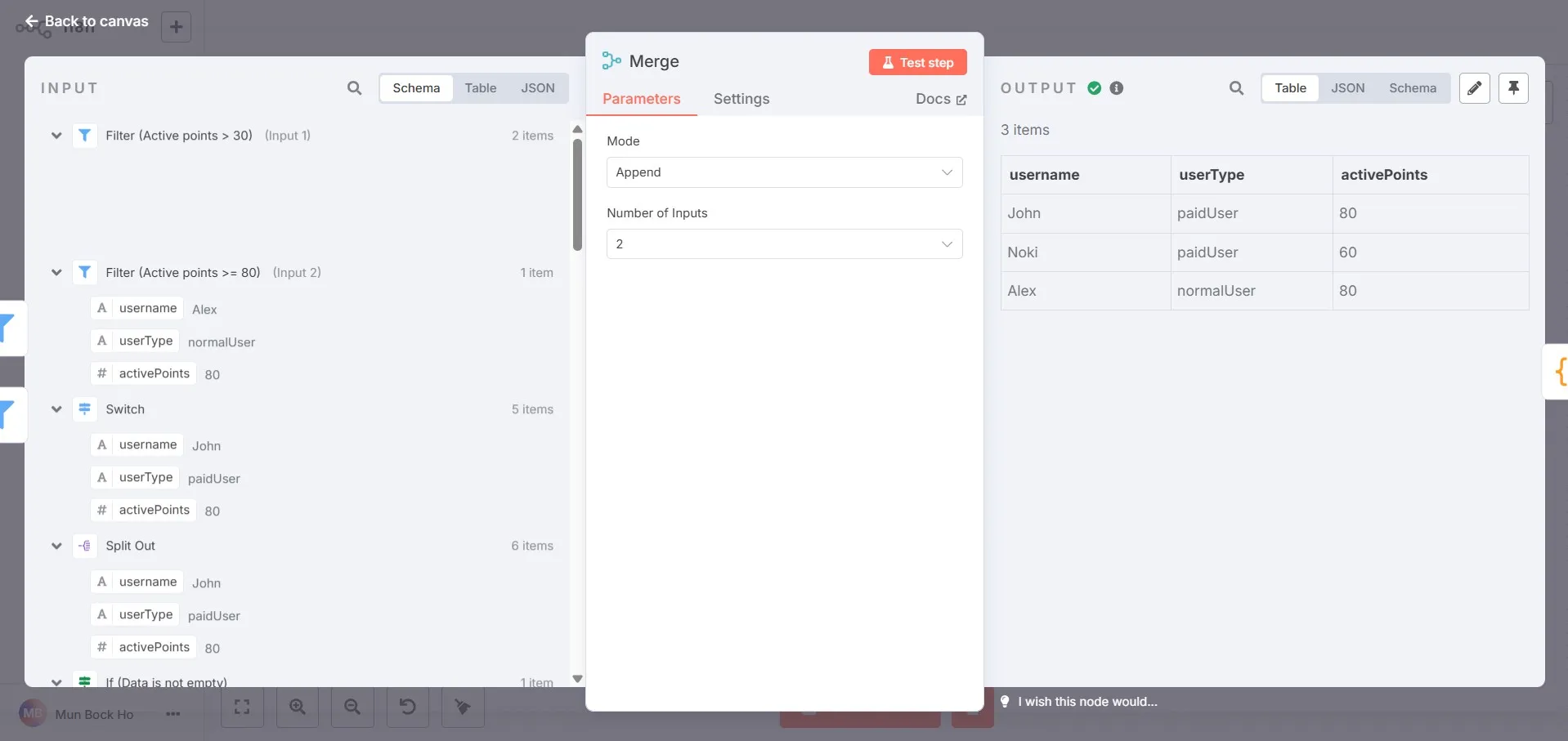Switch output view to Schema
The height and width of the screenshot is (741, 1568).
pyautogui.click(x=1413, y=88)
